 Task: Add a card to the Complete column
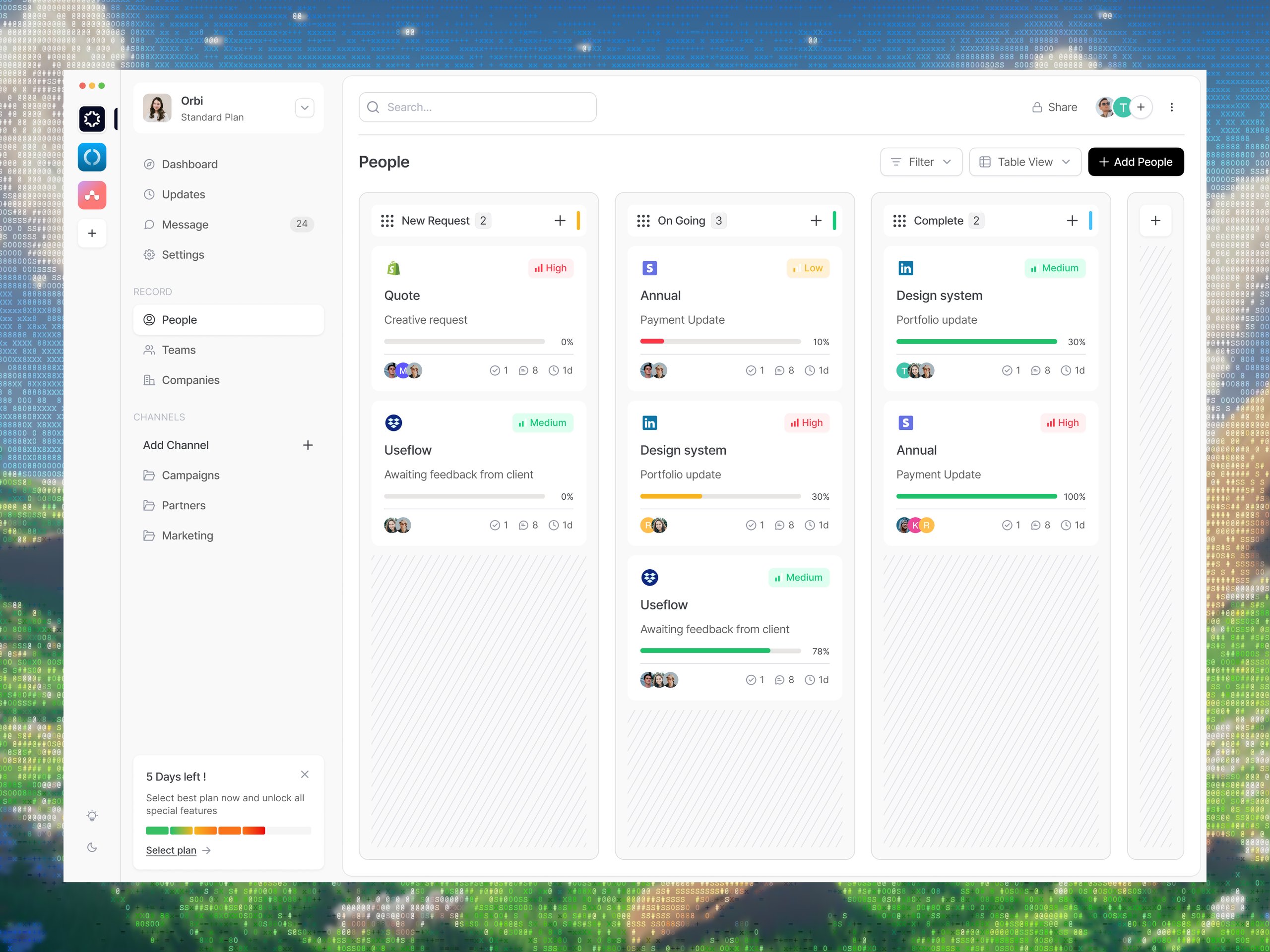point(1072,221)
